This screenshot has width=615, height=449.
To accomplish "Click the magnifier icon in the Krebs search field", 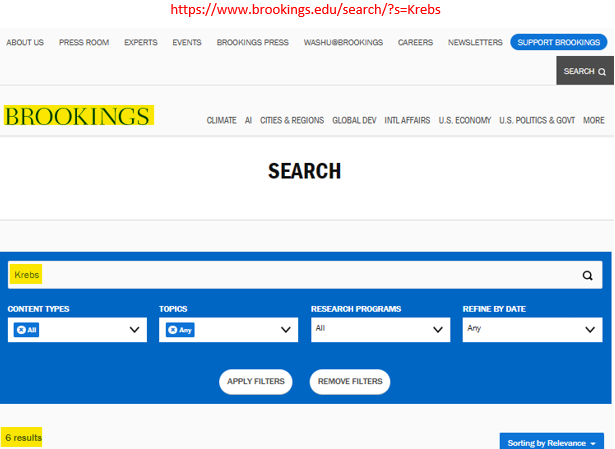I will [587, 275].
